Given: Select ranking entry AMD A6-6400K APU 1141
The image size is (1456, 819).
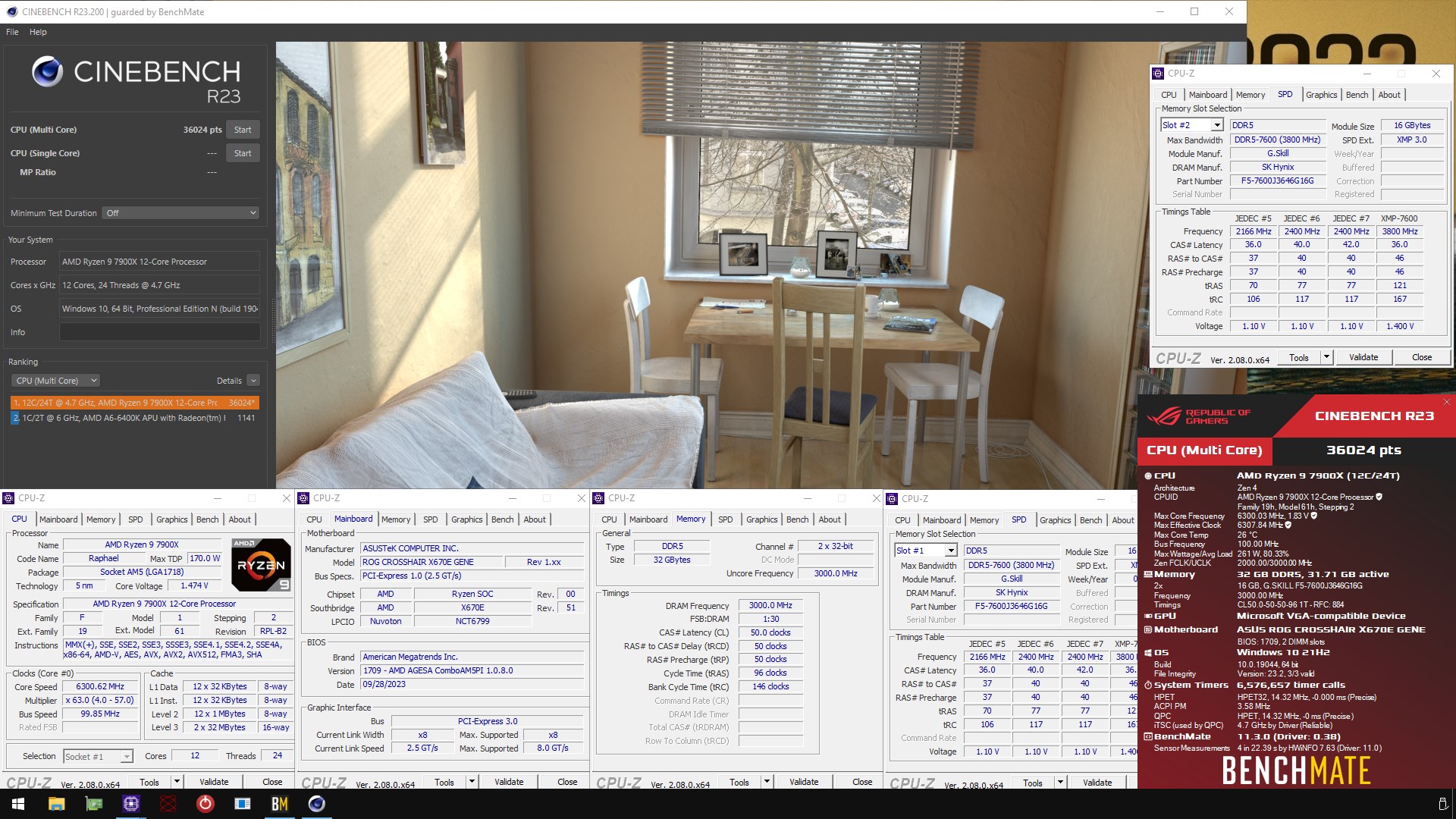Looking at the screenshot, I should point(135,418).
